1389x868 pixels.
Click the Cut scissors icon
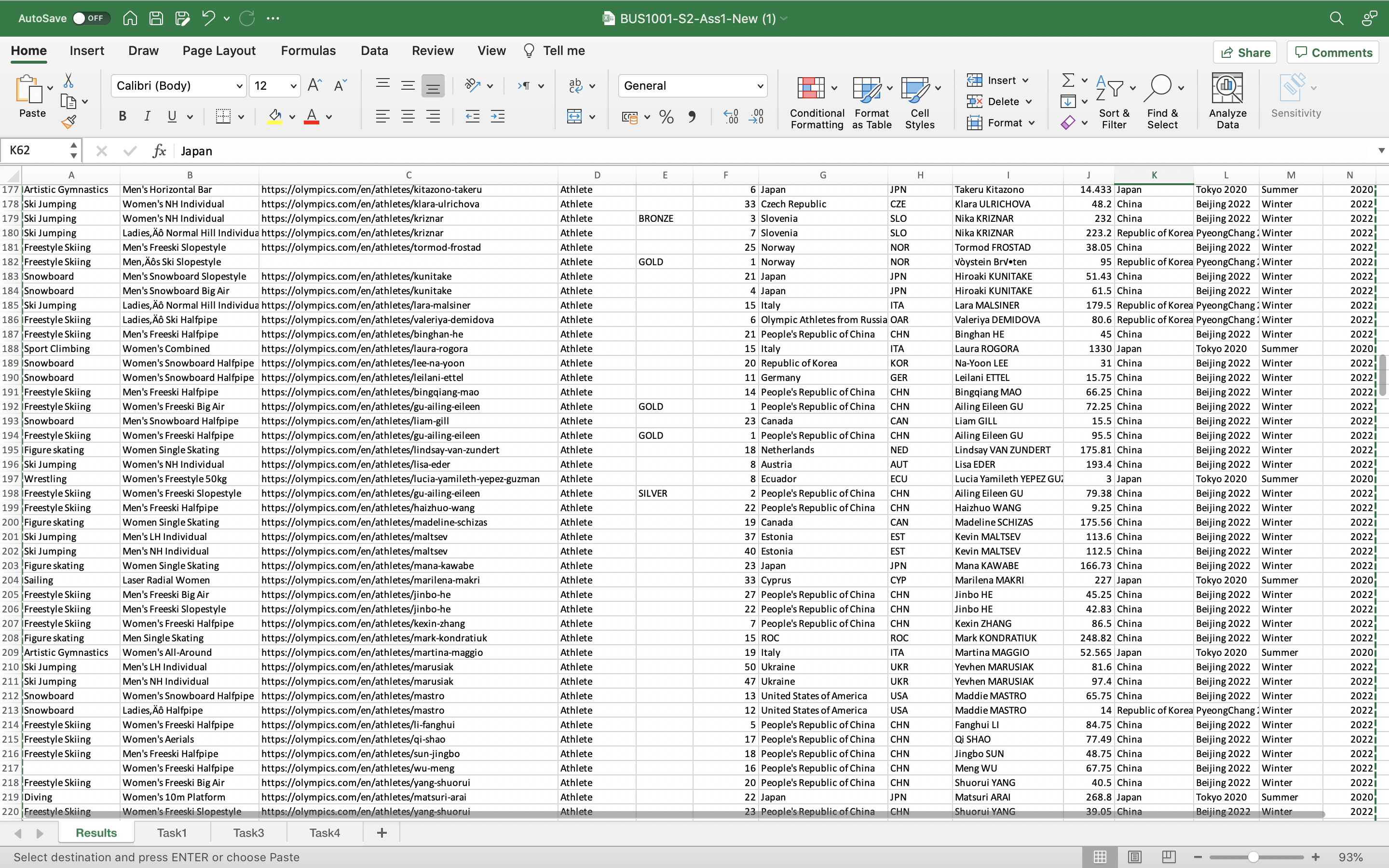(x=68, y=81)
